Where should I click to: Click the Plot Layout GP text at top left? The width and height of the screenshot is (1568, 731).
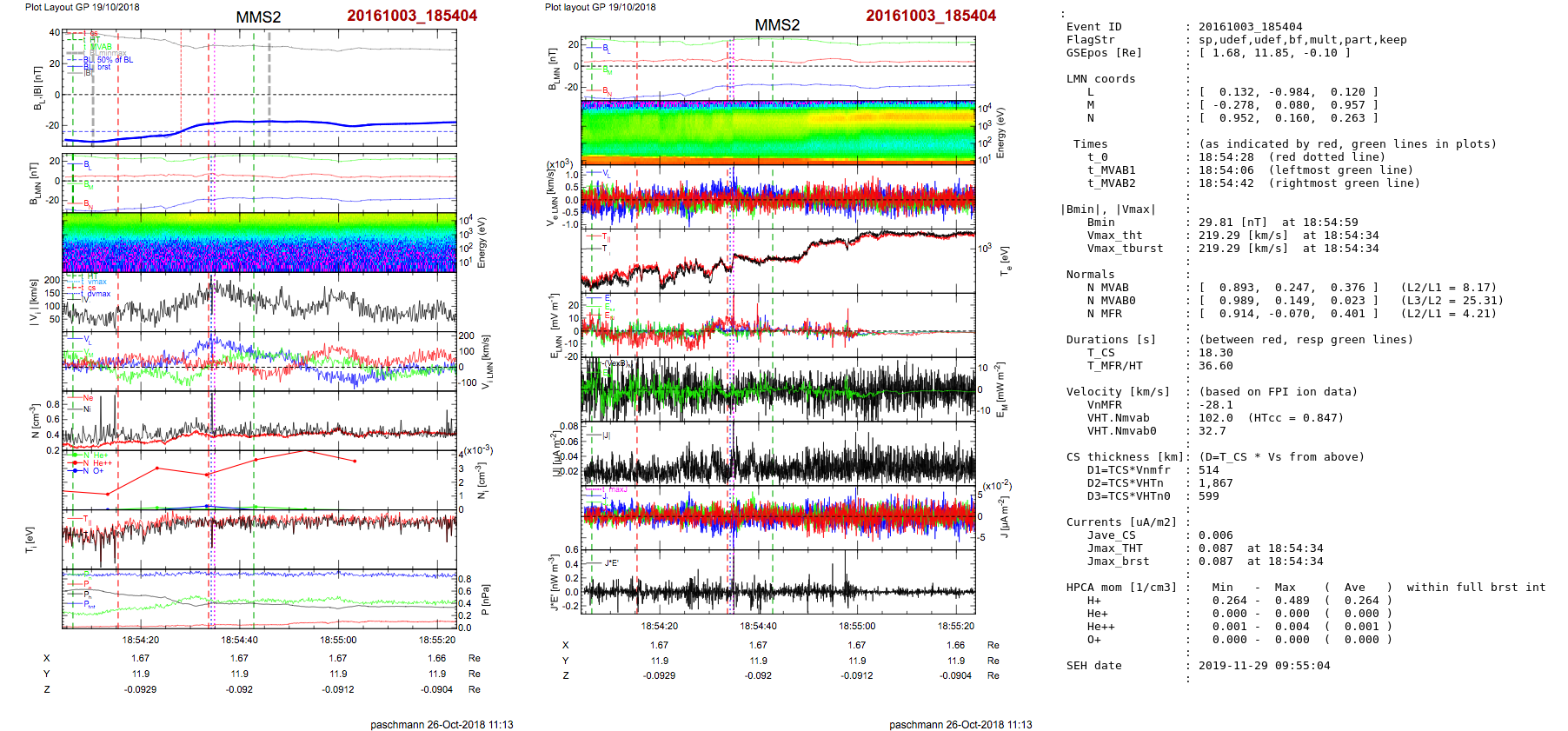coord(82,7)
